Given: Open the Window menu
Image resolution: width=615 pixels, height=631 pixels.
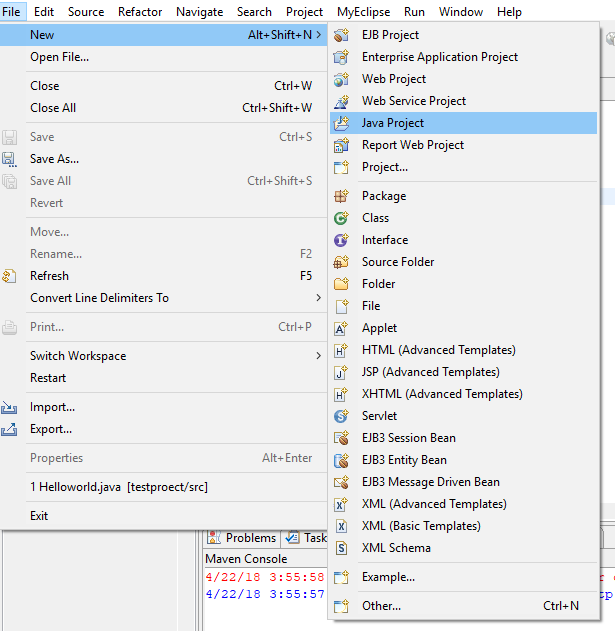Looking at the screenshot, I should (461, 12).
